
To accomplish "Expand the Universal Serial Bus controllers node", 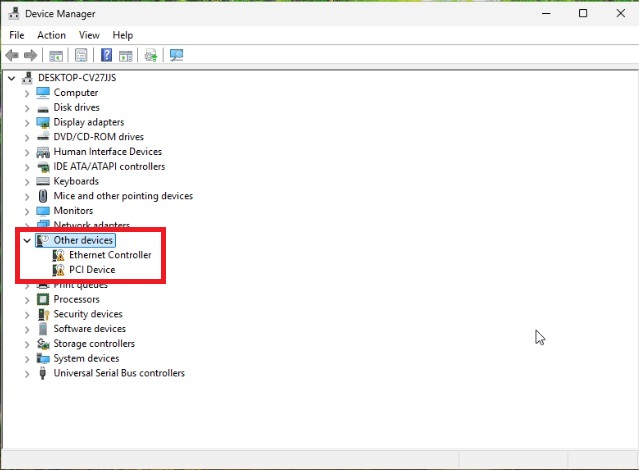I will (27, 373).
